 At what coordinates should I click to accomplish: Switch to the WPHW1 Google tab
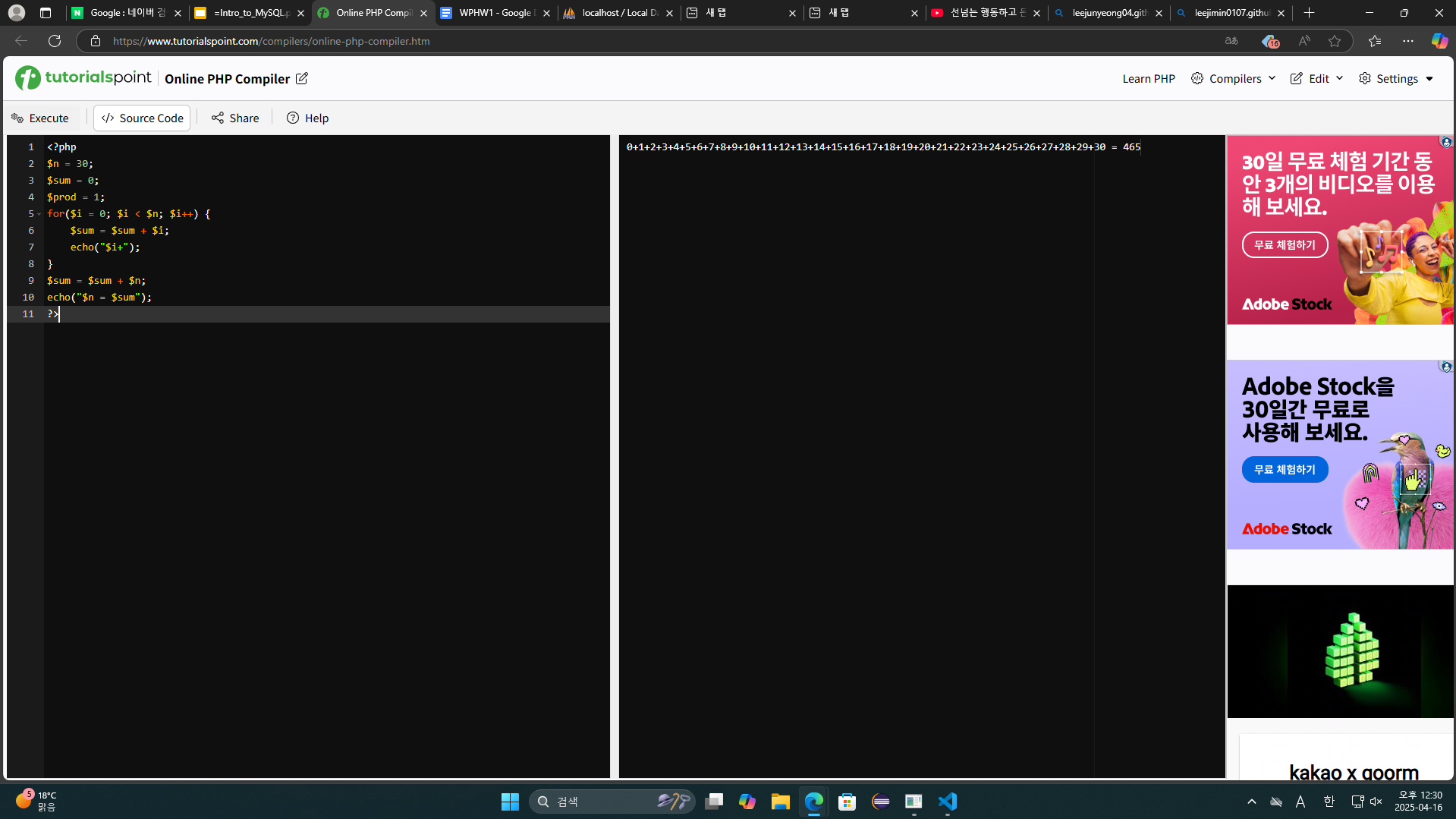point(493,13)
